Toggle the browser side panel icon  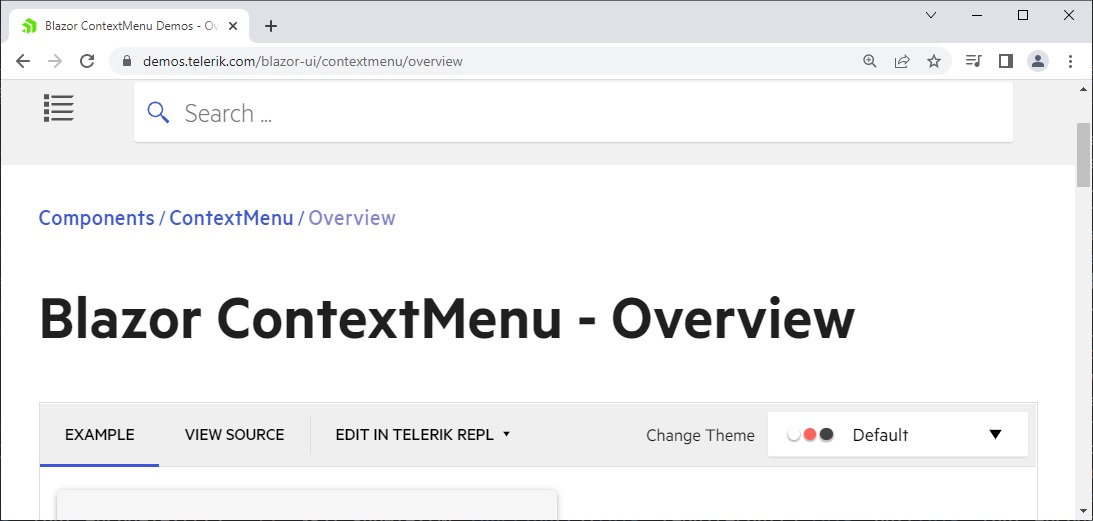(x=1005, y=61)
